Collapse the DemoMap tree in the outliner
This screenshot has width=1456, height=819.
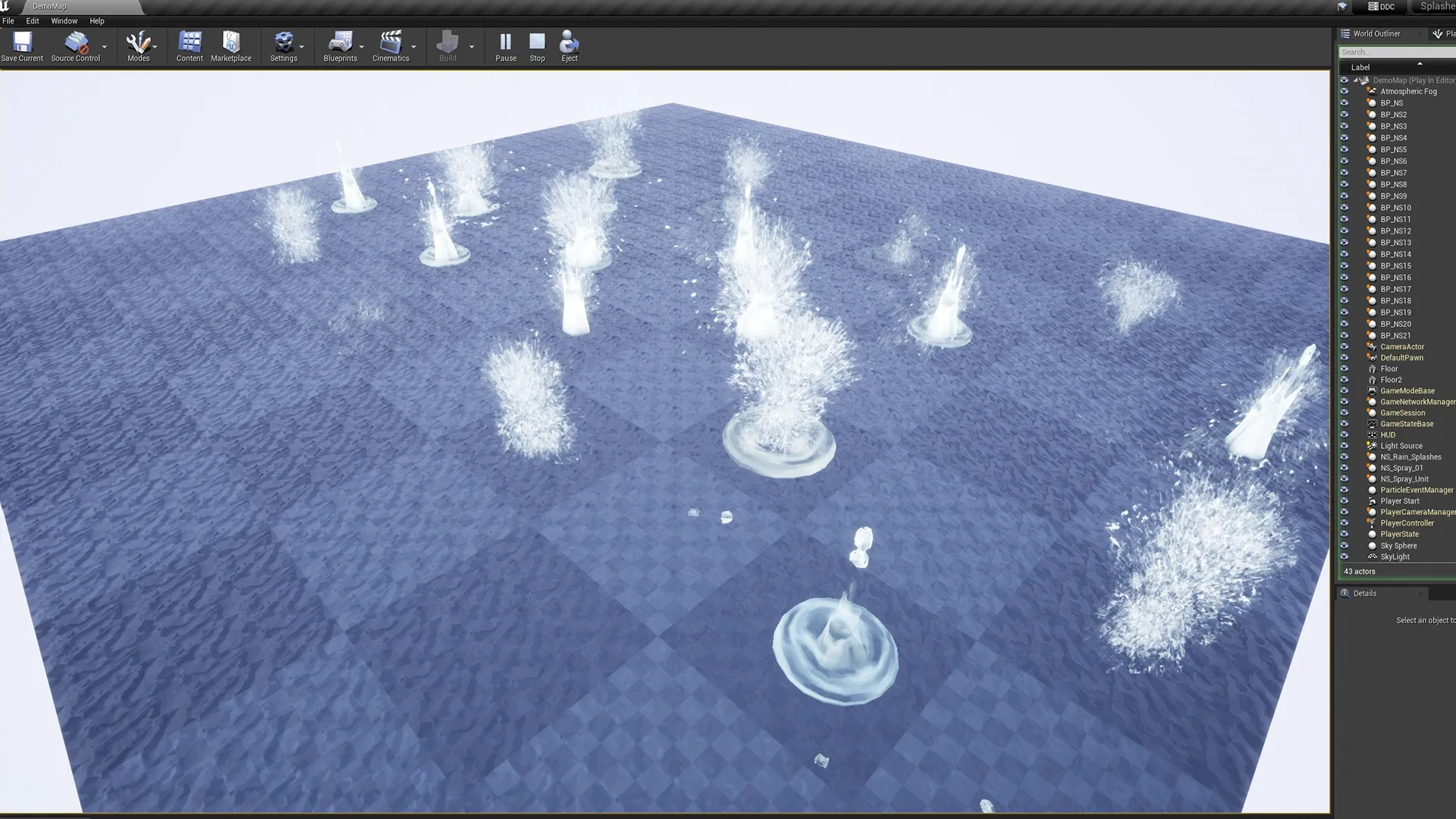1356,80
